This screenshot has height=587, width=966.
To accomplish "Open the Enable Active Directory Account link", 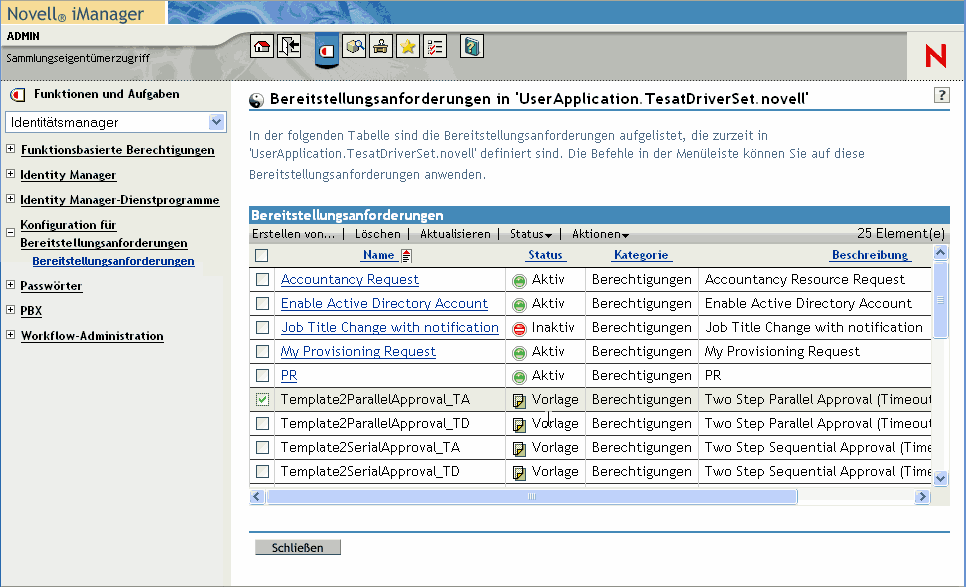I will click(x=384, y=304).
